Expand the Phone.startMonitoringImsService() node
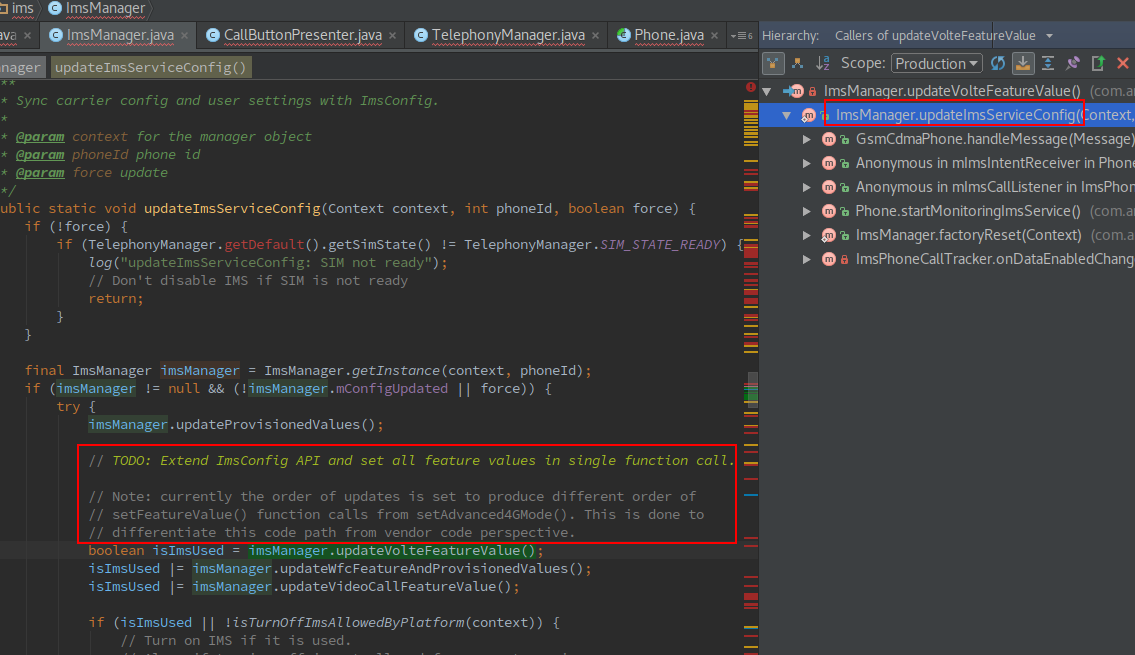This screenshot has width=1135, height=655. pyautogui.click(x=806, y=211)
